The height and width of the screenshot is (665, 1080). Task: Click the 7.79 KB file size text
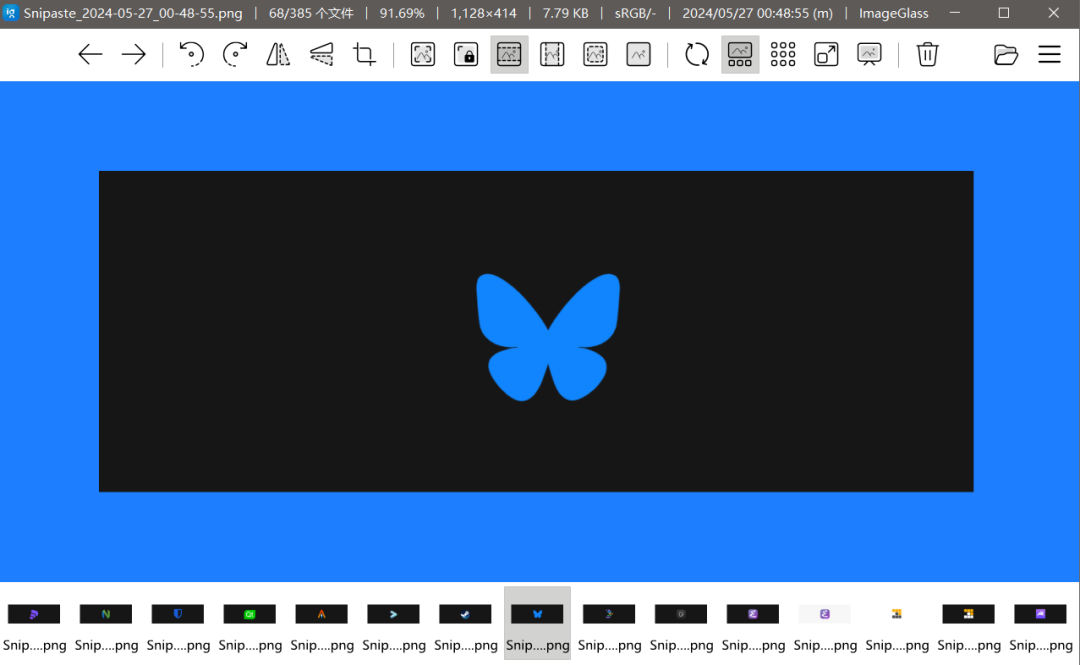pos(565,13)
